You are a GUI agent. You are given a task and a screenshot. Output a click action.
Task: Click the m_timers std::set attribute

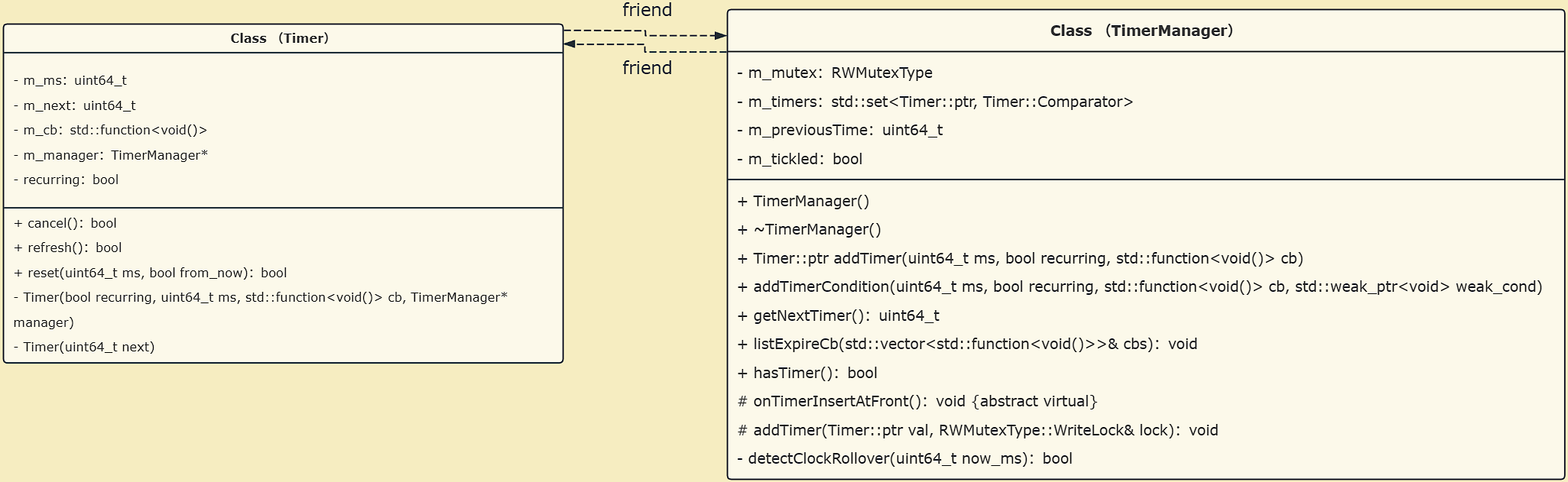click(935, 102)
